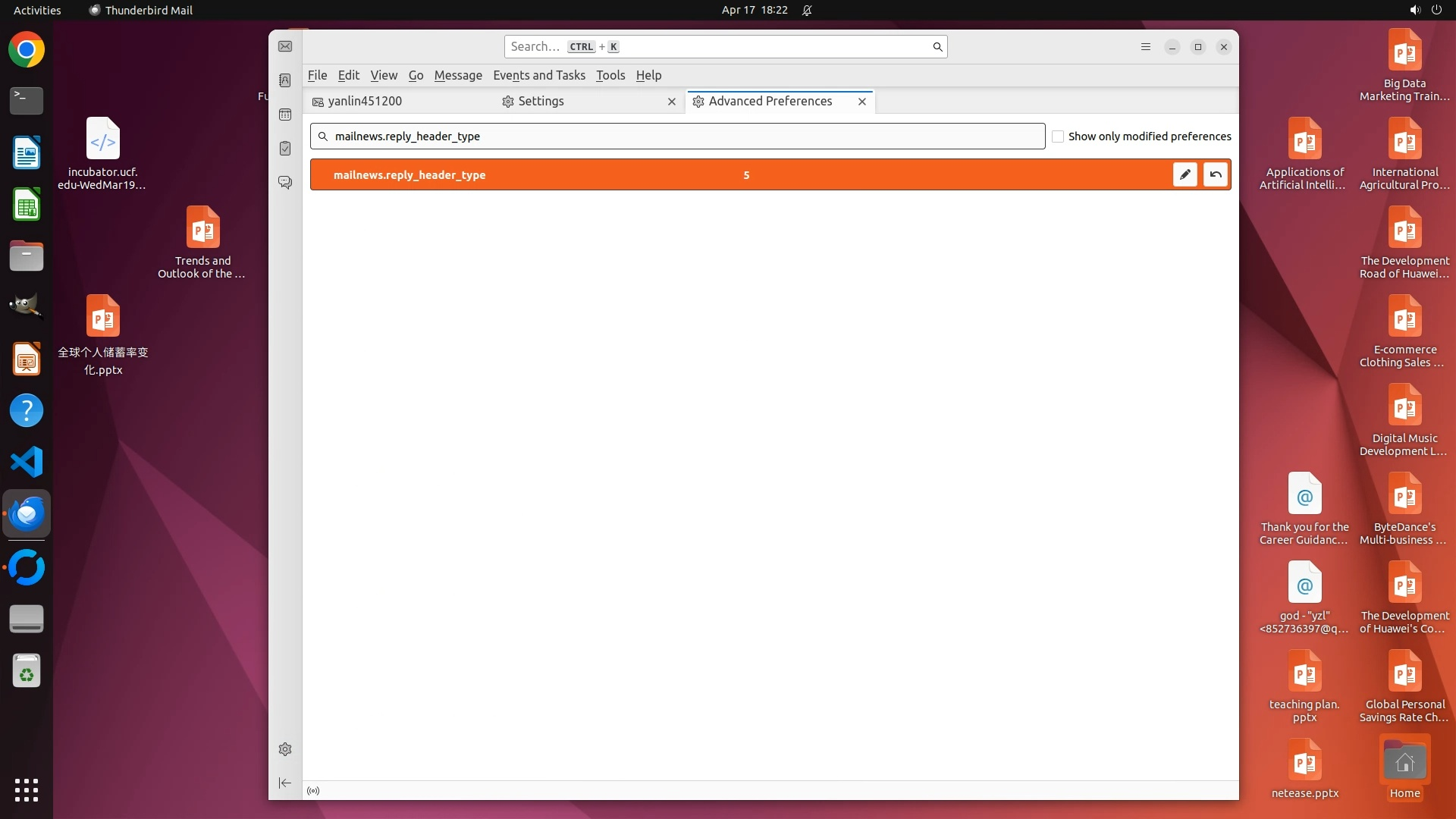Open the Address Book sidebar icon
Image resolution: width=1456 pixels, height=819 pixels.
[285, 80]
